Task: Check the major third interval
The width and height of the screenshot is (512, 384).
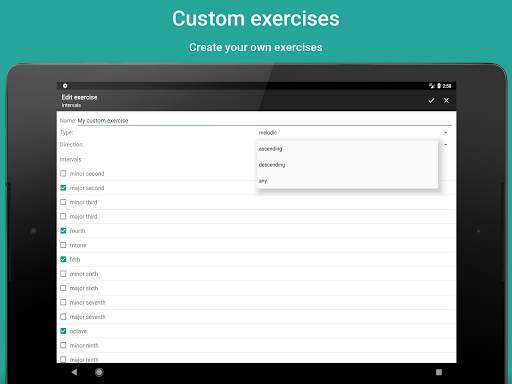Action: 63,216
